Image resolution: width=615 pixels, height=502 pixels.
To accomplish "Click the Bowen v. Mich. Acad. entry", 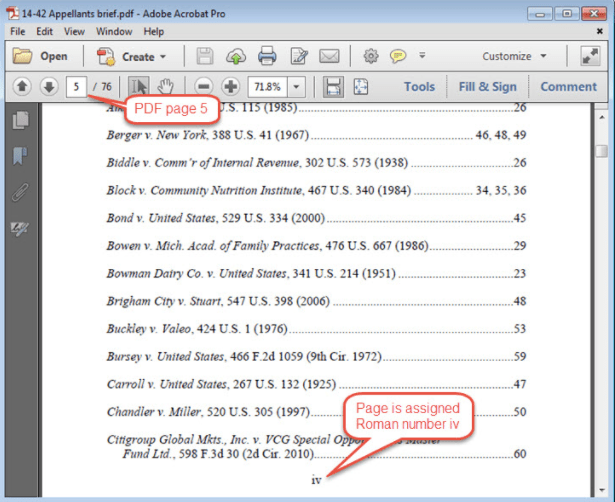I will pyautogui.click(x=316, y=246).
